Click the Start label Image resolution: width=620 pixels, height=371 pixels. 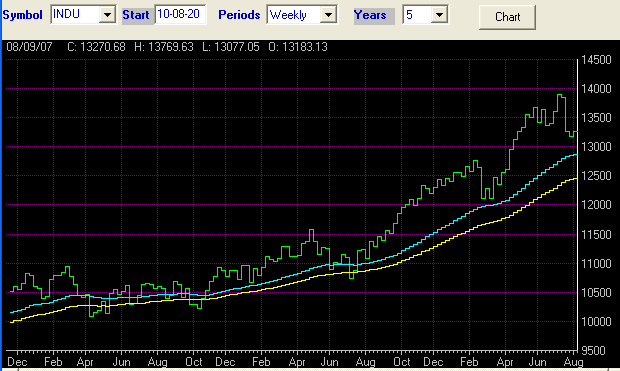[x=136, y=15]
